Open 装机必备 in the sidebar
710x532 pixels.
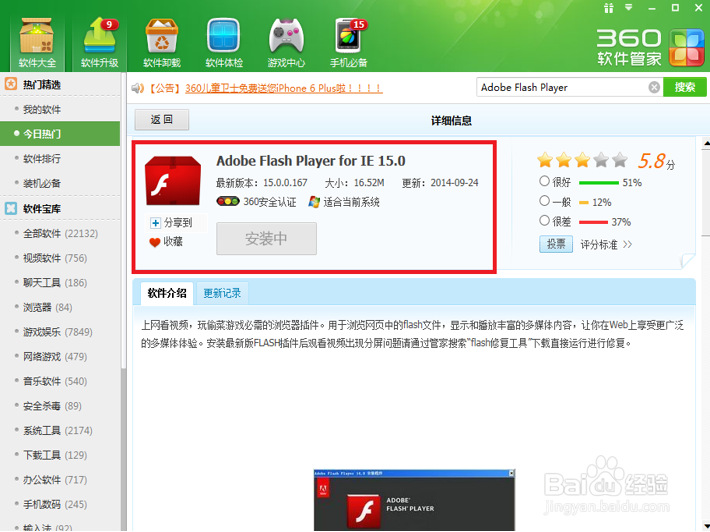42,183
